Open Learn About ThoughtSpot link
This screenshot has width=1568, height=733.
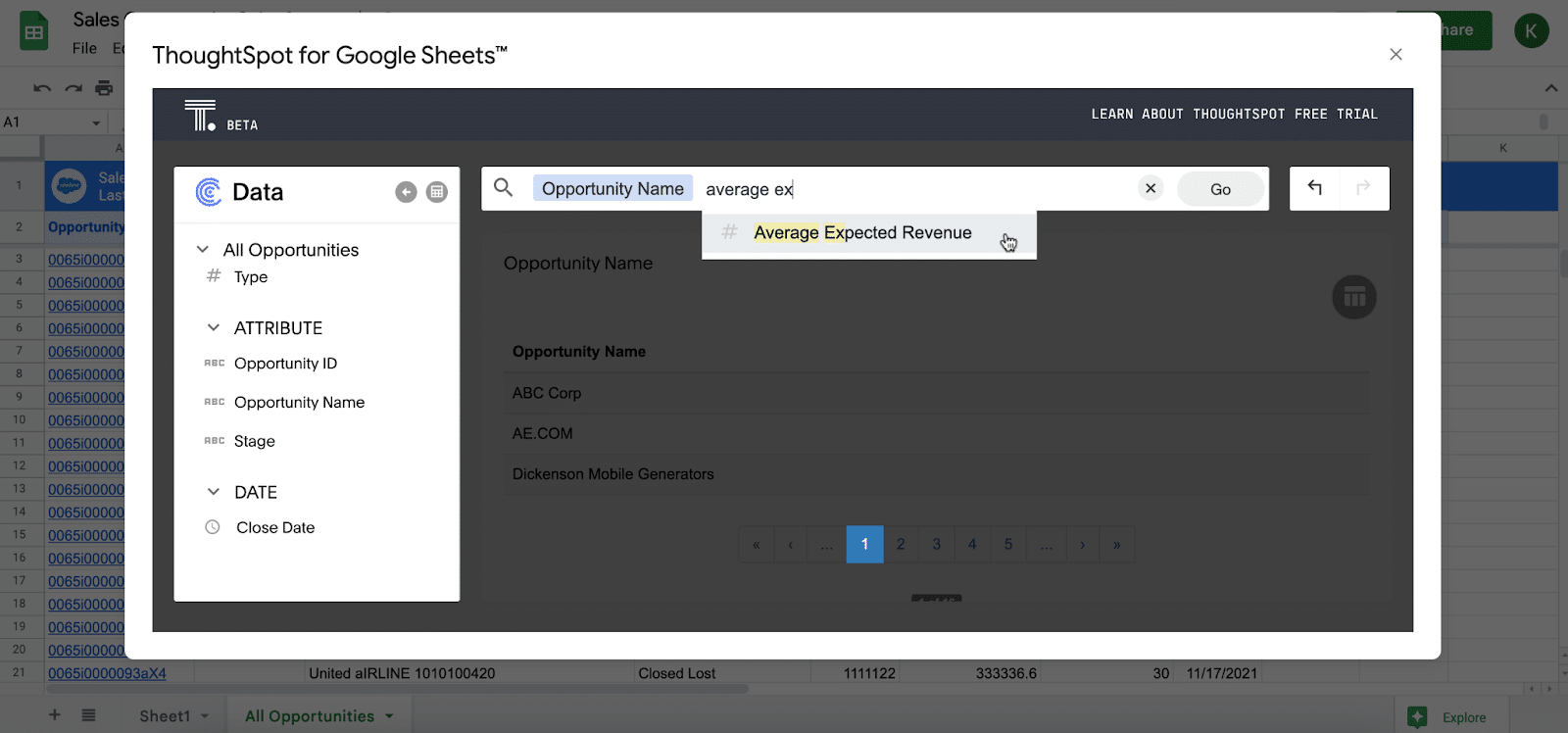(x=1188, y=115)
